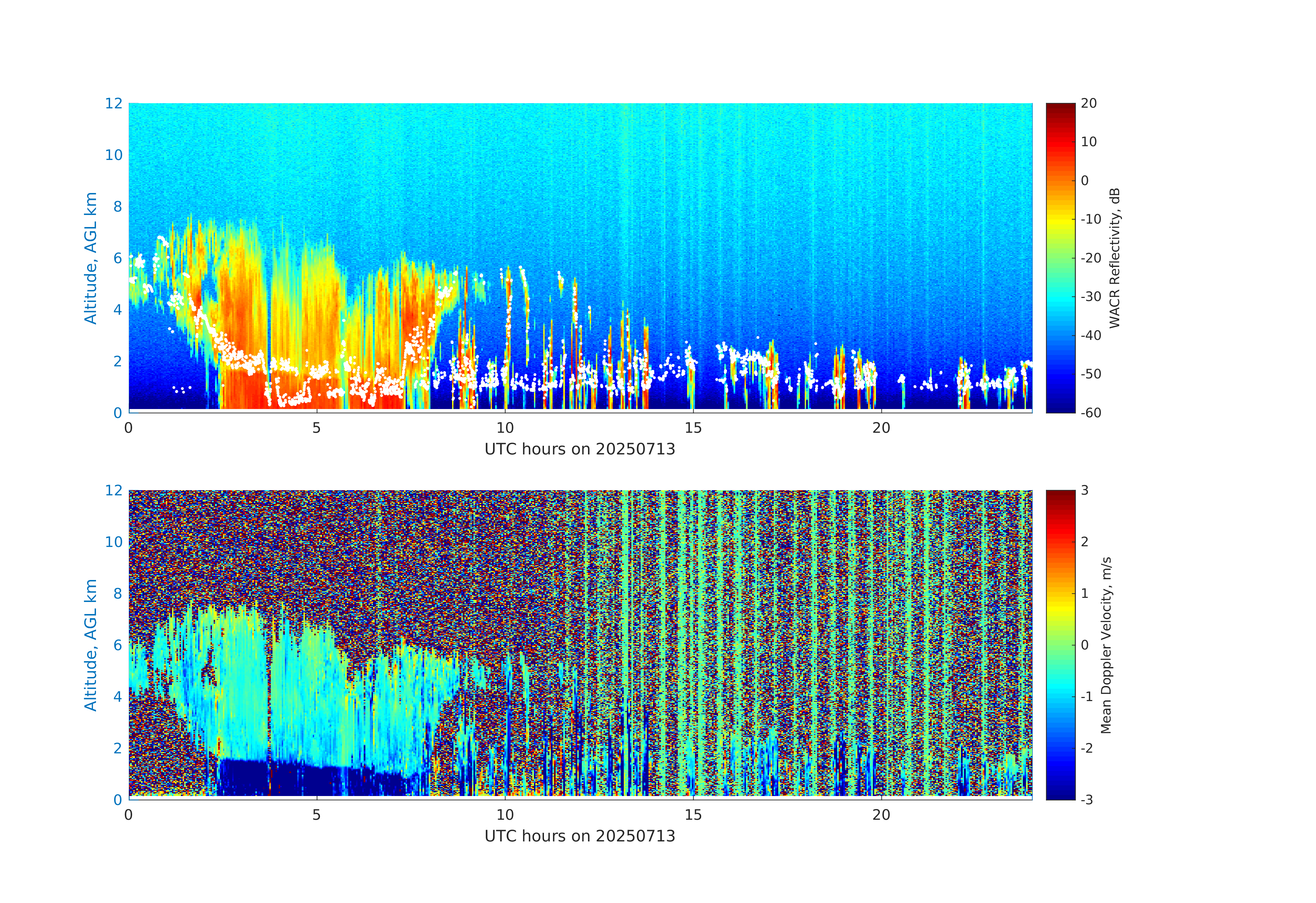The width and height of the screenshot is (1316, 903).
Task: Click hour 10 tick on upper x-axis
Action: [505, 428]
